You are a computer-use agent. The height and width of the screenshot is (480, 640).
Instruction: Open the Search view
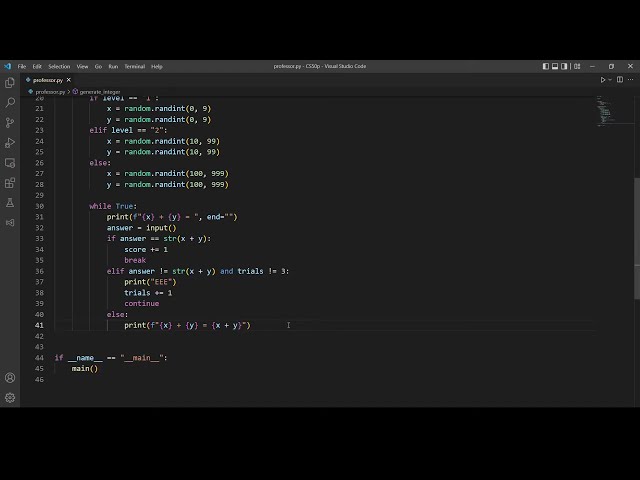[x=10, y=102]
